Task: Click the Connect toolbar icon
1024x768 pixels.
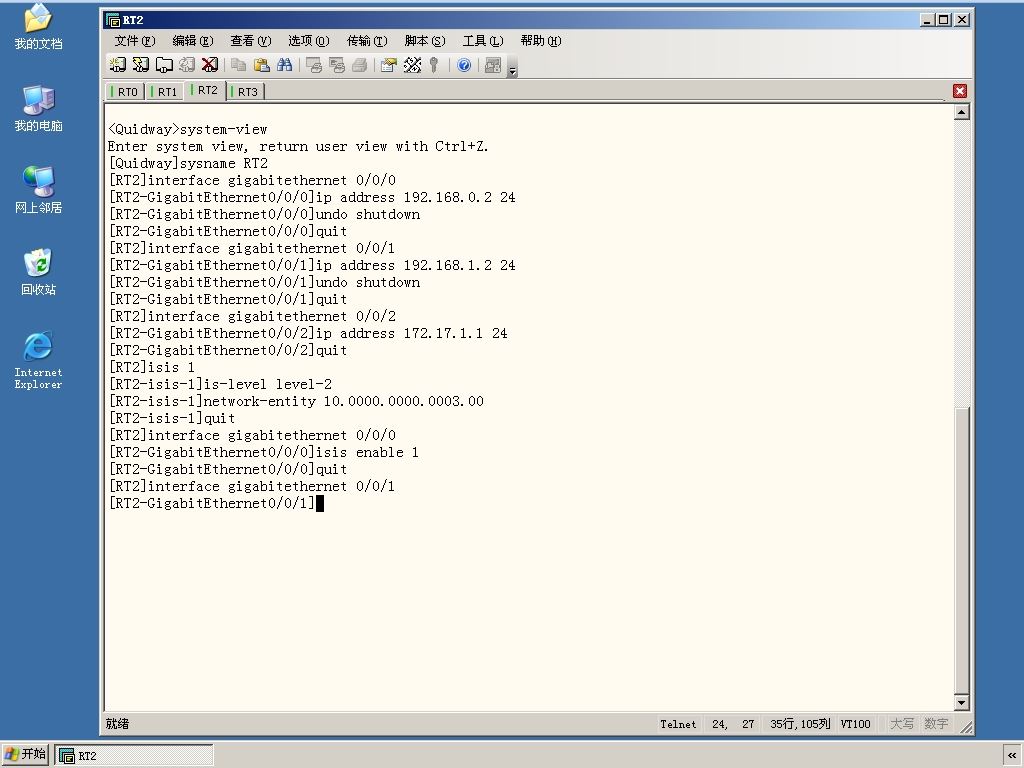Action: [x=118, y=65]
